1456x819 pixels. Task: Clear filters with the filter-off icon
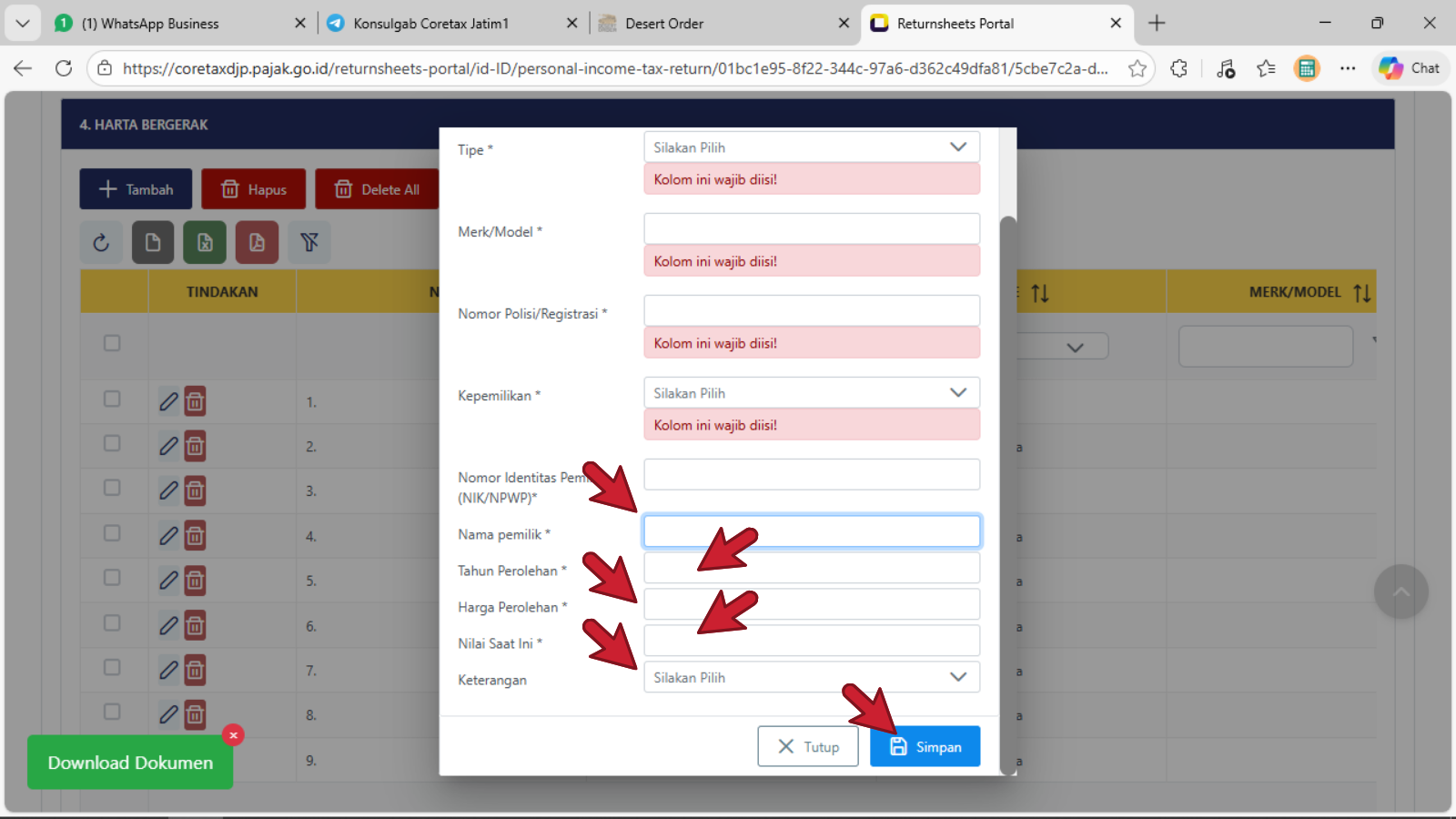pos(309,242)
